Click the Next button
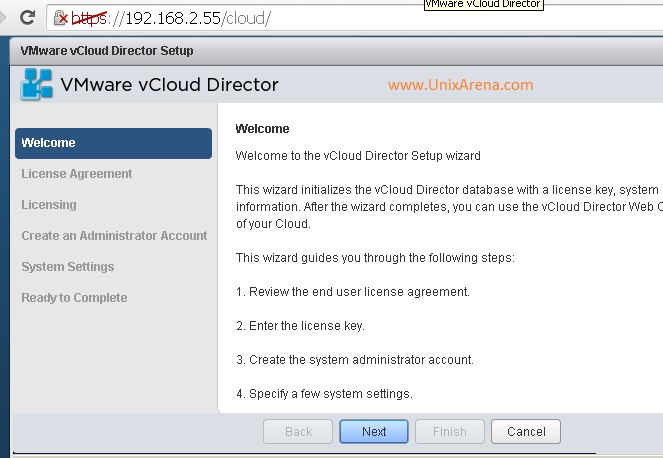663x458 pixels. 374,431
